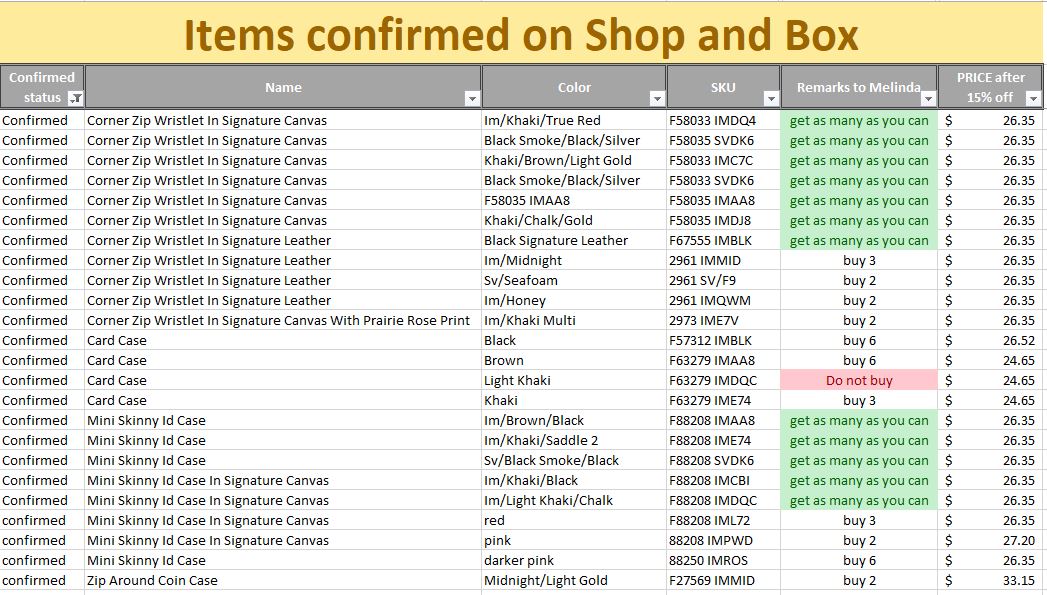This screenshot has height=595, width=1047.
Task: Open the SKU column filter dropdown
Action: pos(771,98)
